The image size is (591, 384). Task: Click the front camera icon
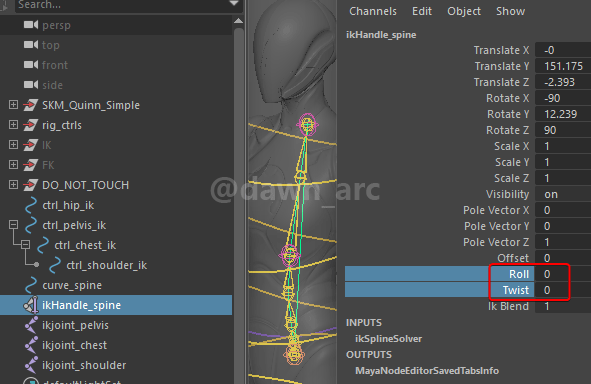click(31, 65)
